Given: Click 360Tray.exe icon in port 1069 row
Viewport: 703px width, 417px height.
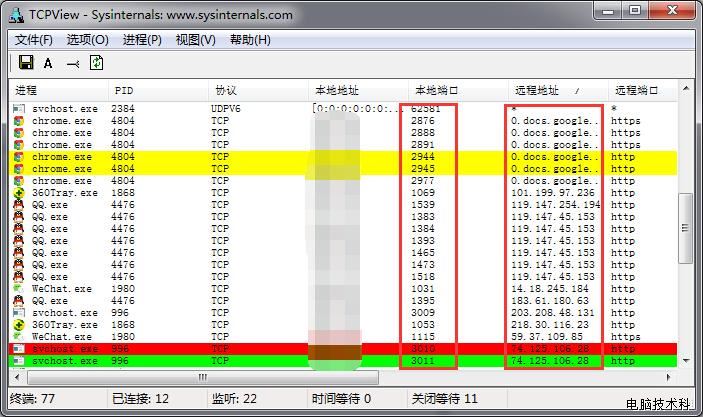Looking at the screenshot, I should coord(18,193).
